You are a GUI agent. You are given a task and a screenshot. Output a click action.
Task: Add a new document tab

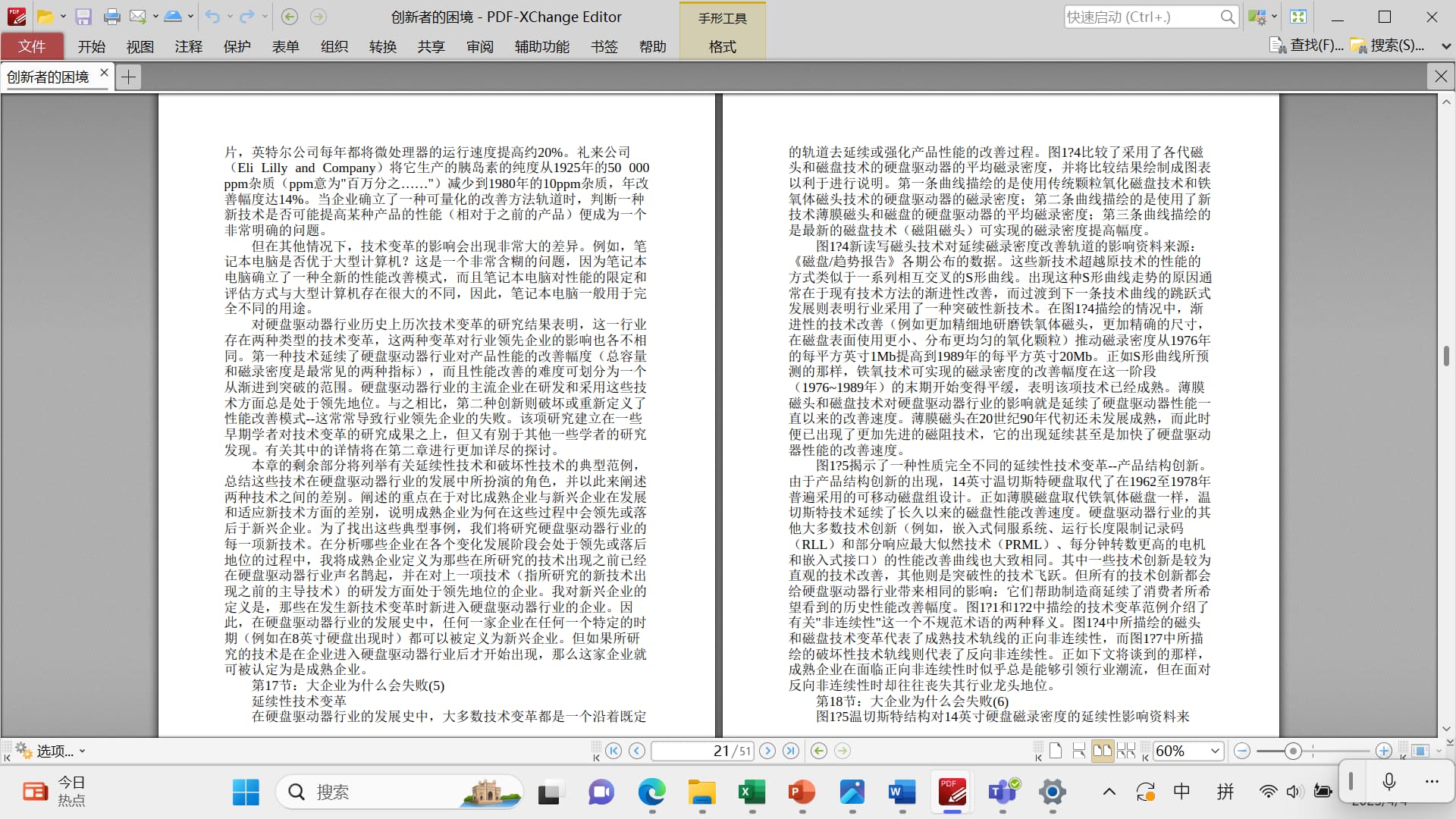129,77
